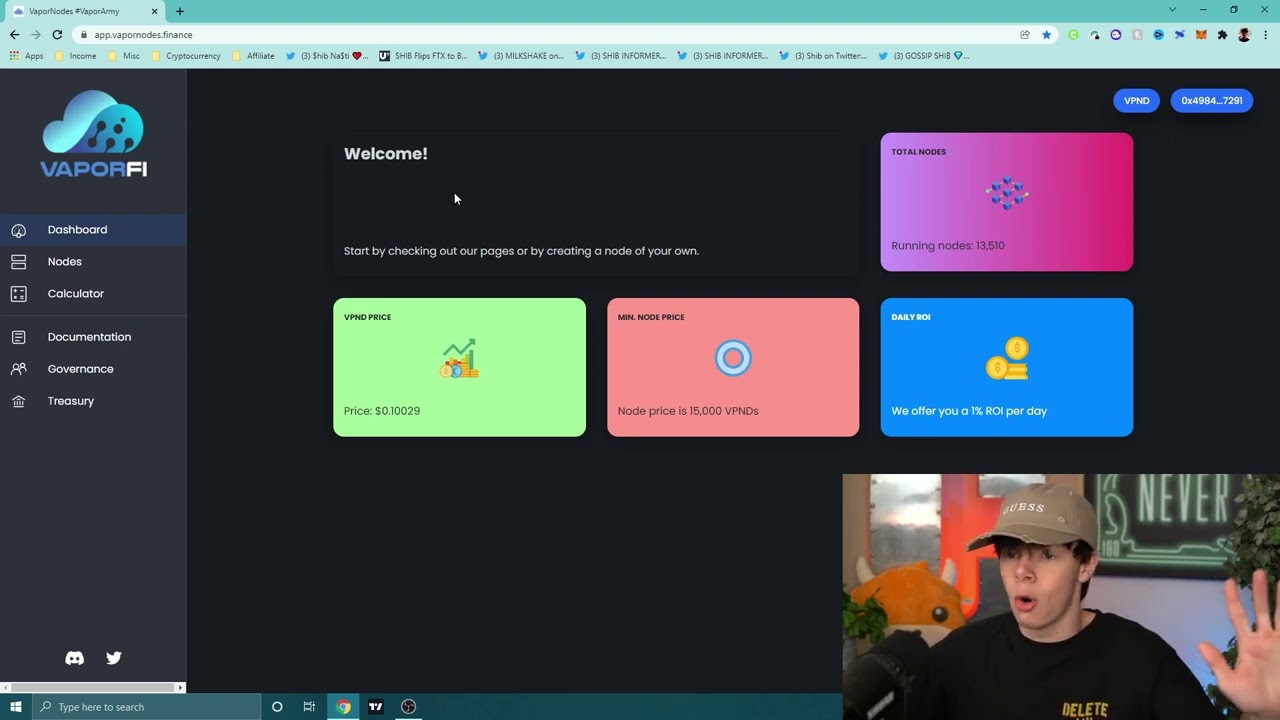
Task: Open the Extensions puzzle icon
Action: point(1222,35)
